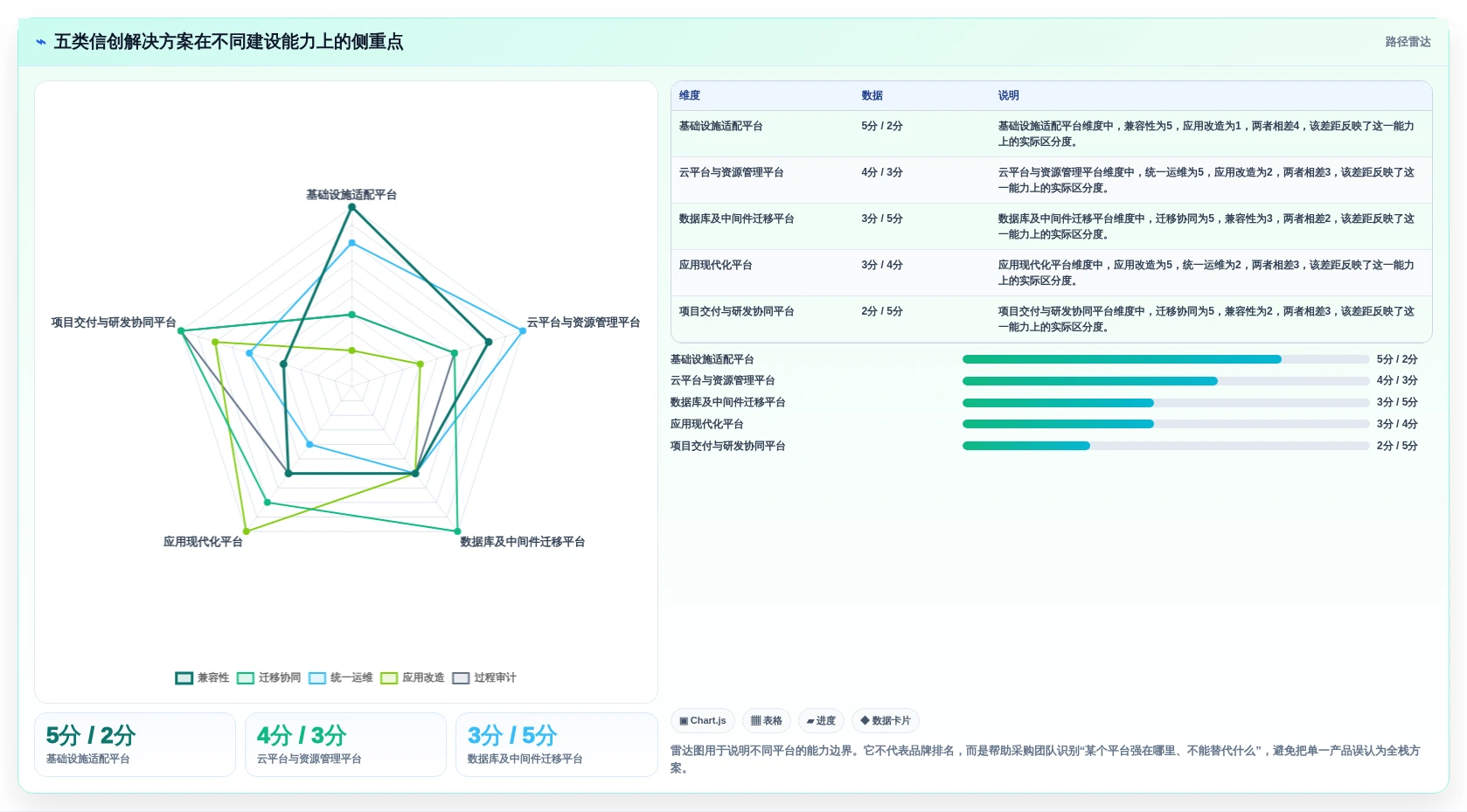Image resolution: width=1467 pixels, height=812 pixels.
Task: Toggle the 迁移协同 legend series
Action: [269, 677]
